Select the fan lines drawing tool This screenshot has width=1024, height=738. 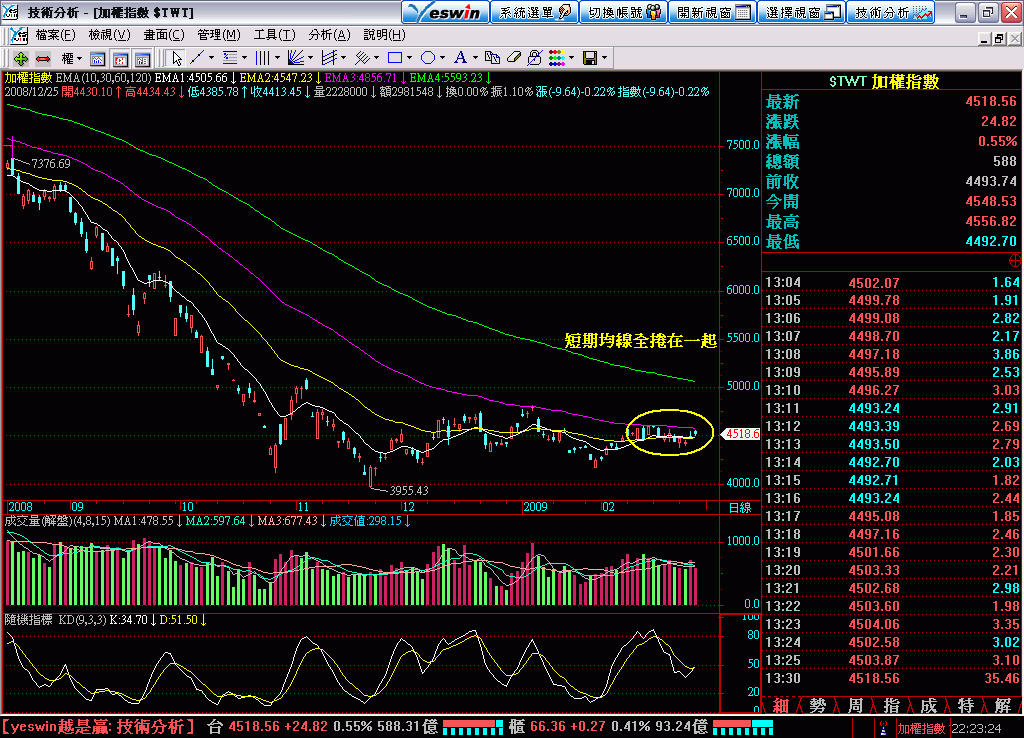pyautogui.click(x=295, y=58)
